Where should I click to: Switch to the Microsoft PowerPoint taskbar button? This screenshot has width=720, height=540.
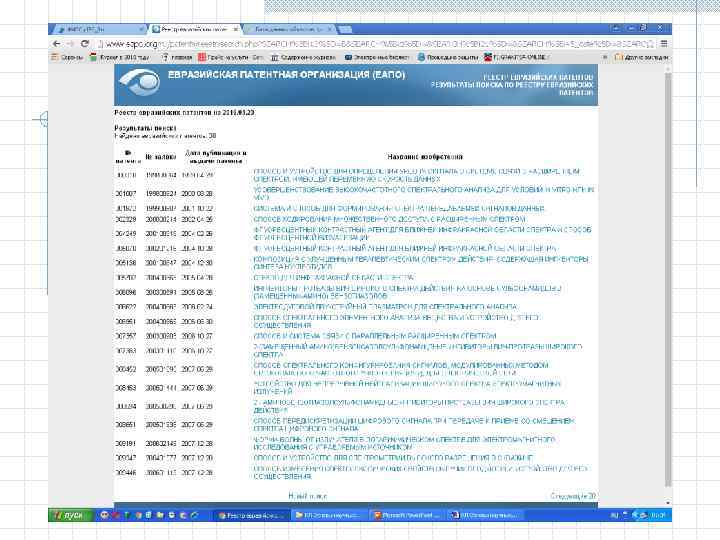408,516
